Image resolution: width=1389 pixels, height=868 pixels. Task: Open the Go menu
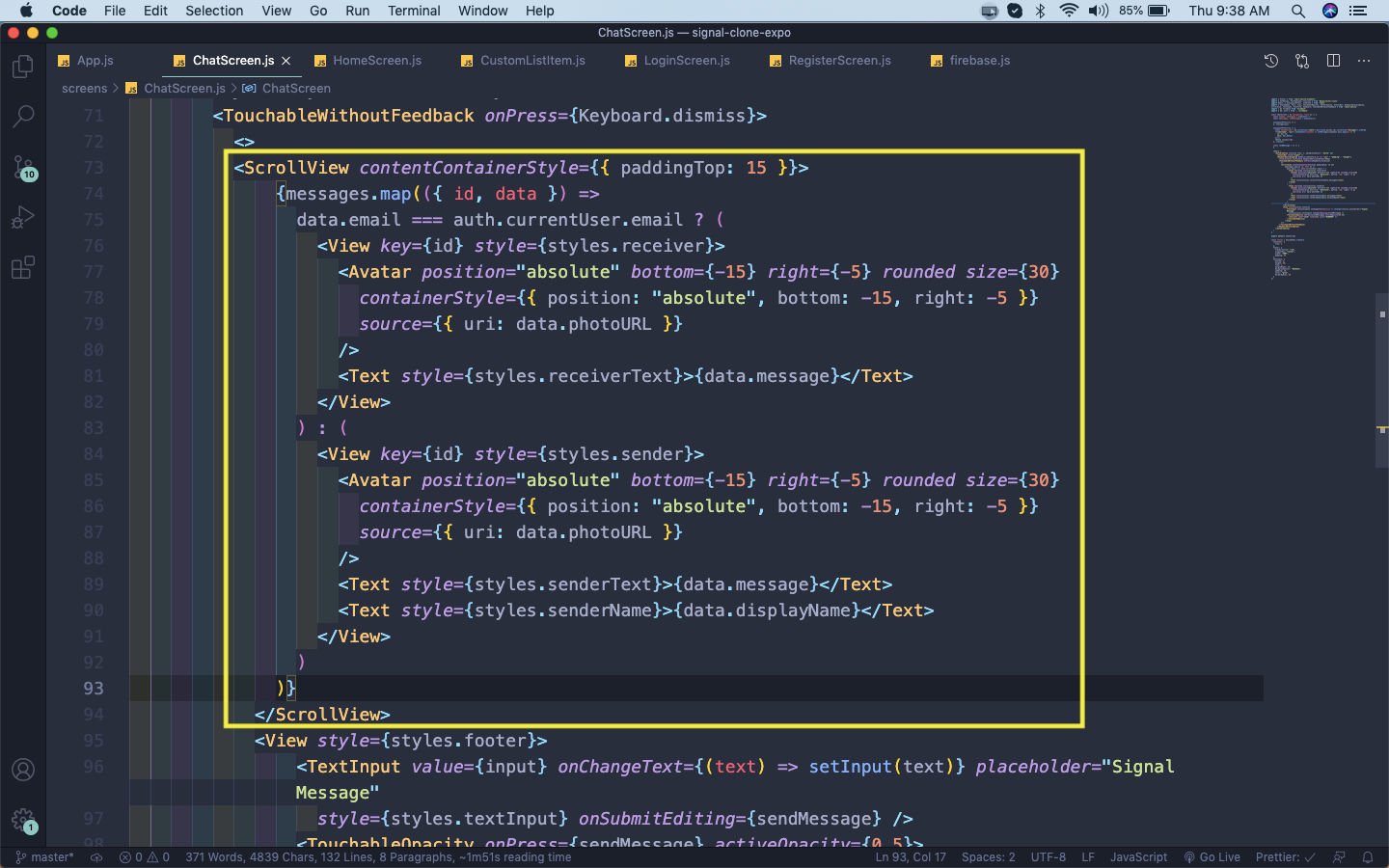318,11
